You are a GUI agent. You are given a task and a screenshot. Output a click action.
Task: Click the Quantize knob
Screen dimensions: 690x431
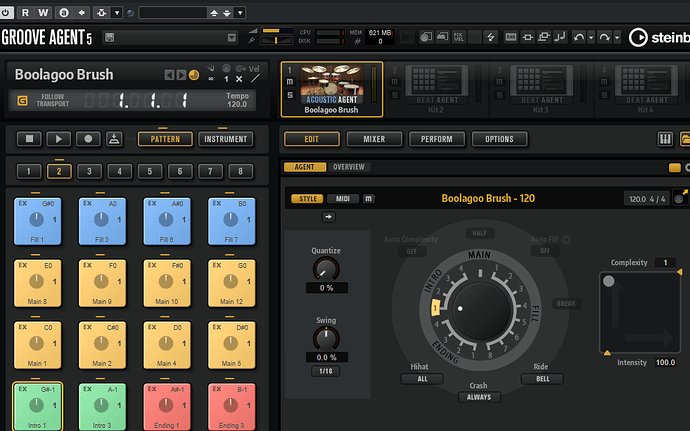coord(326,269)
